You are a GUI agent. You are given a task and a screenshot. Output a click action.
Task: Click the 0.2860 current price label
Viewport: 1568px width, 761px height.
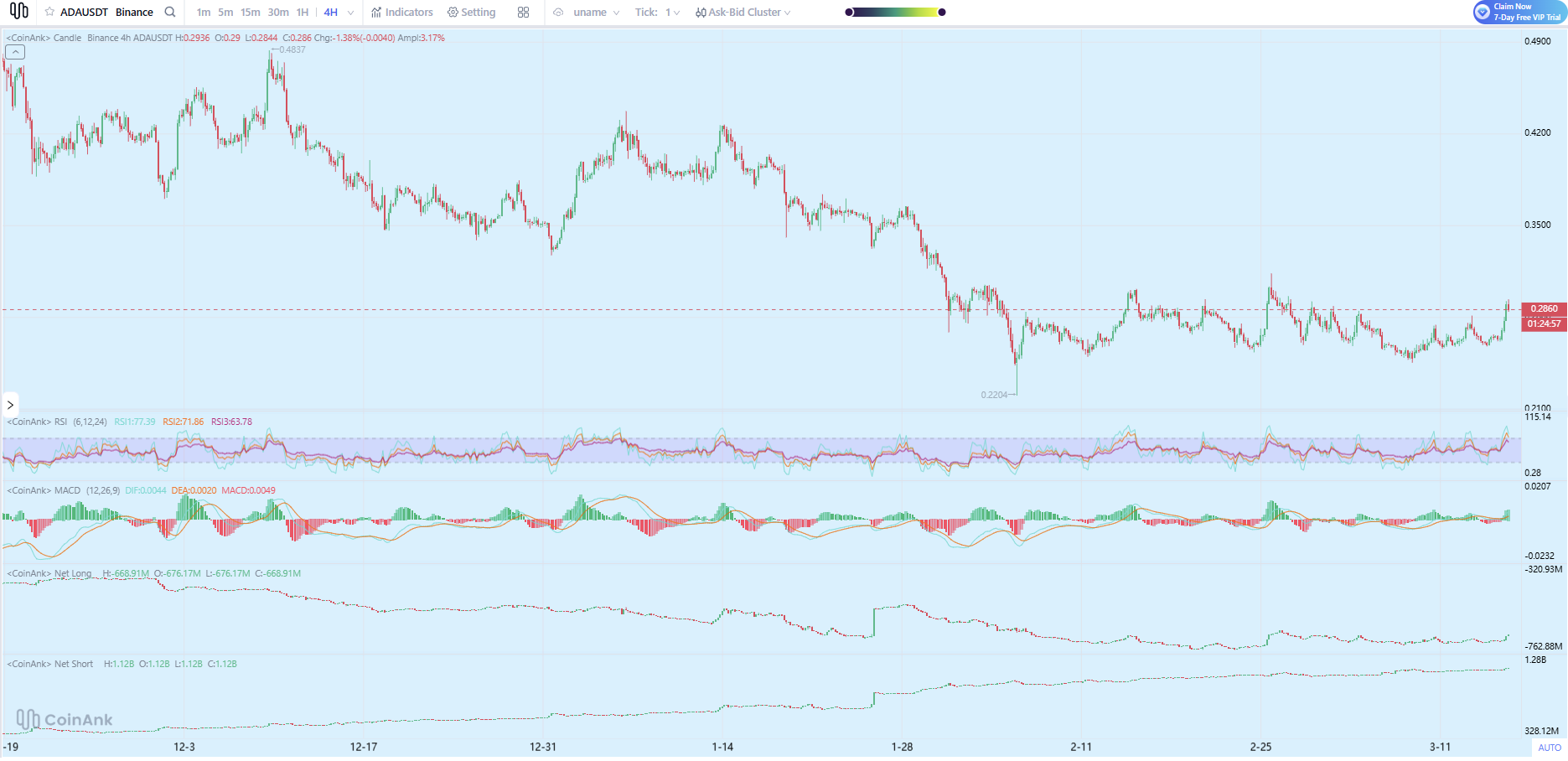coord(1544,309)
